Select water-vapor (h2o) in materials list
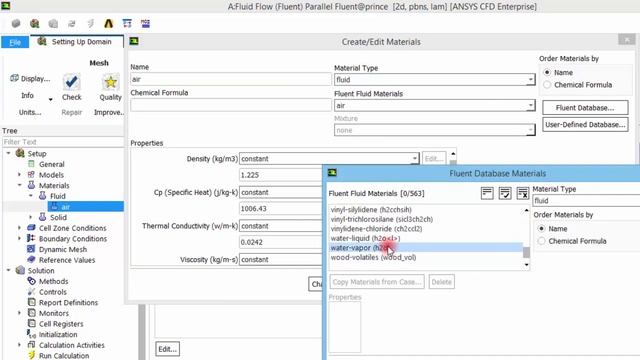This screenshot has width=640, height=360. click(x=426, y=248)
